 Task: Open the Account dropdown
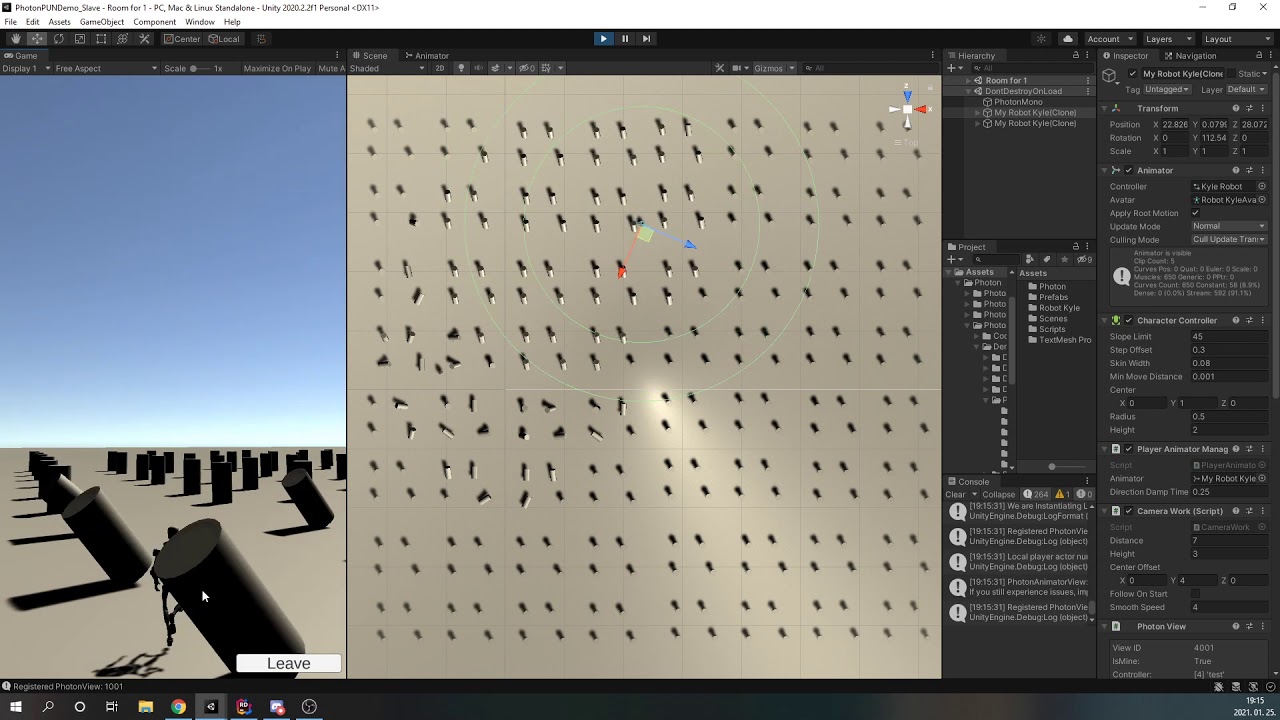(x=1110, y=39)
